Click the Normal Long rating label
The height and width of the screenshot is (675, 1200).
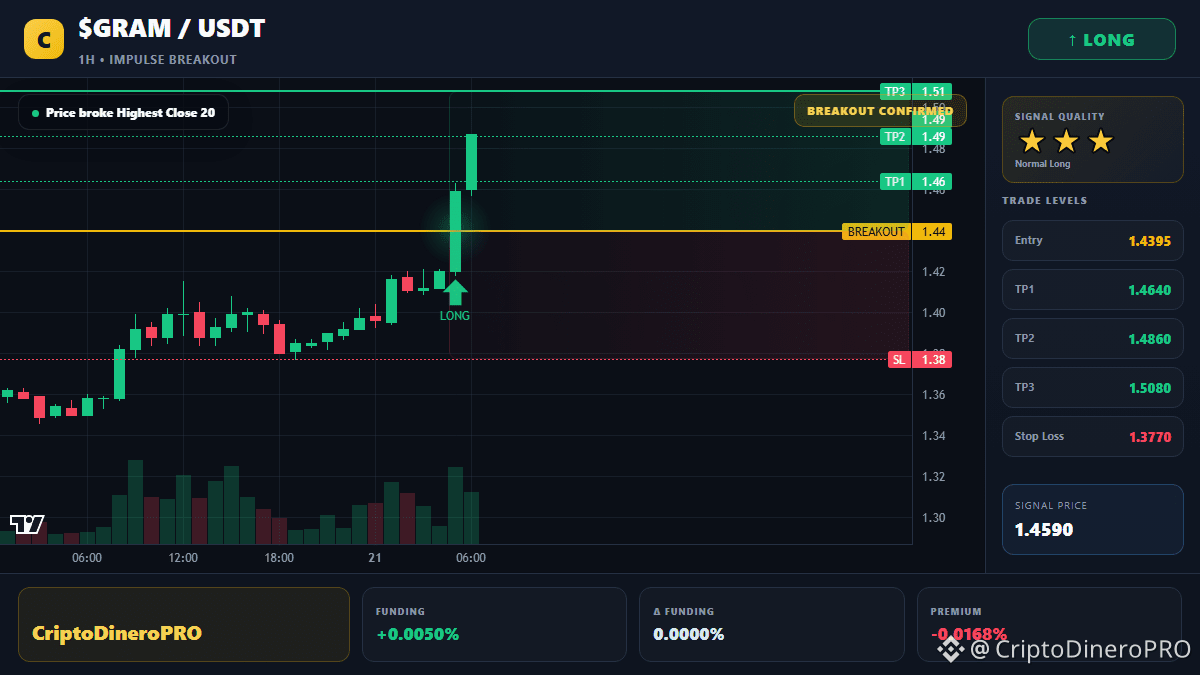[x=1042, y=164]
